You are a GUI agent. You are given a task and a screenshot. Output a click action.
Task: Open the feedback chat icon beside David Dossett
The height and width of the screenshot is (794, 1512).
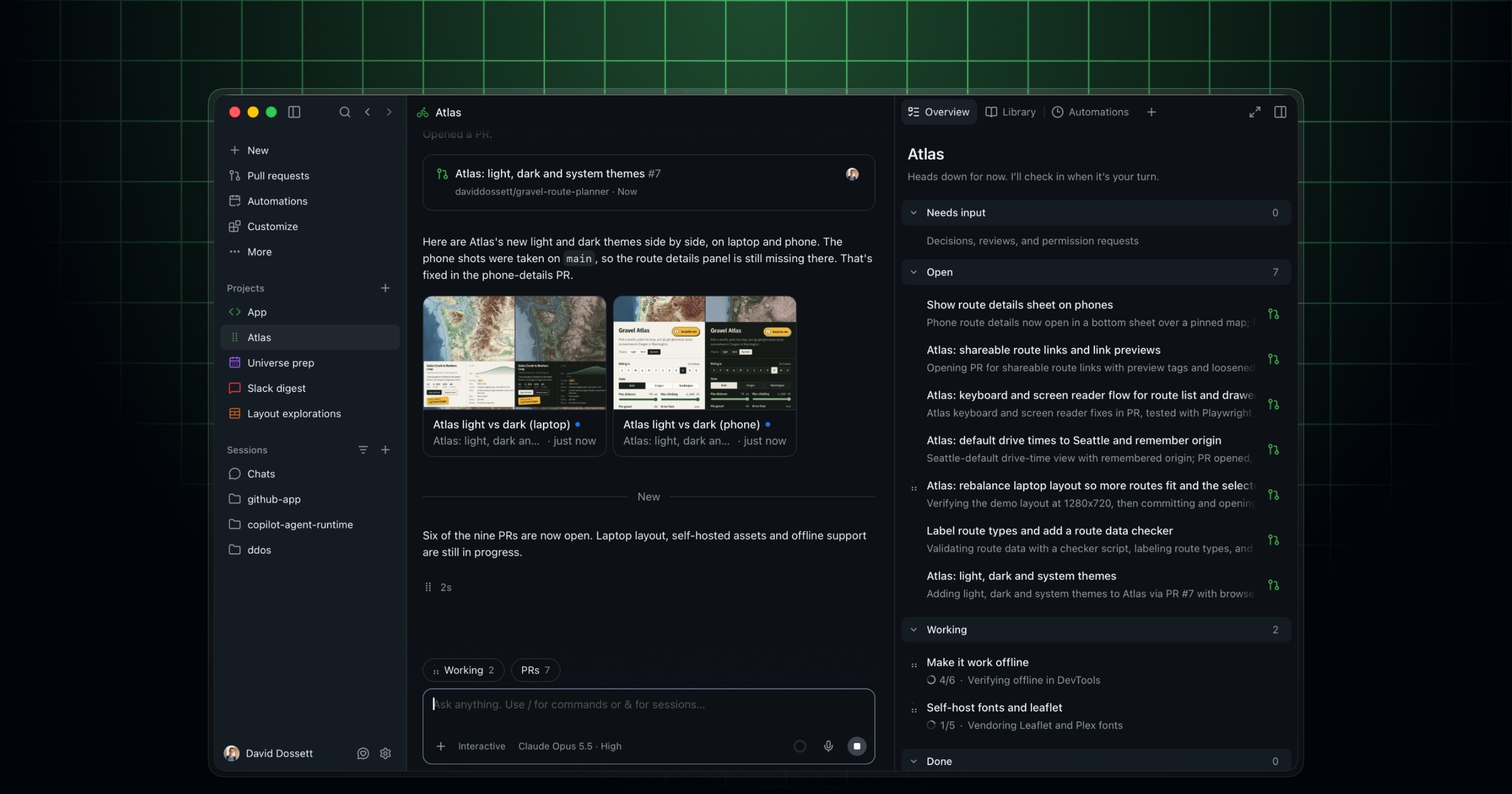[x=363, y=754]
